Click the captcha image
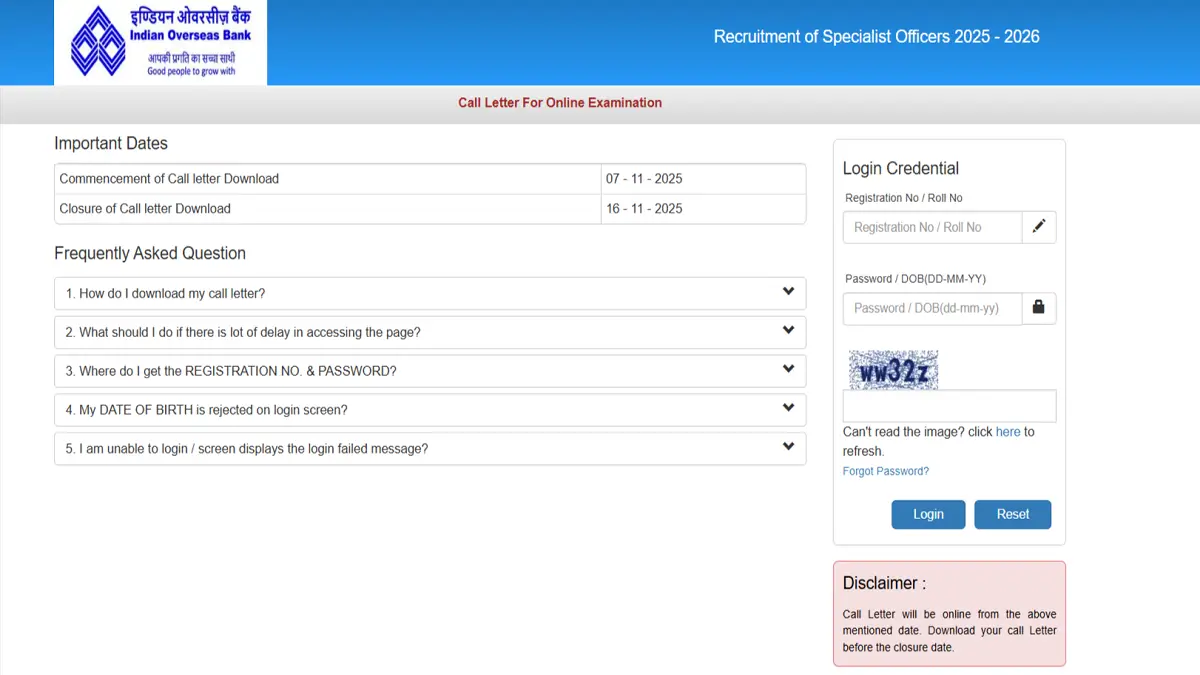The height and width of the screenshot is (675, 1200). pyautogui.click(x=893, y=370)
